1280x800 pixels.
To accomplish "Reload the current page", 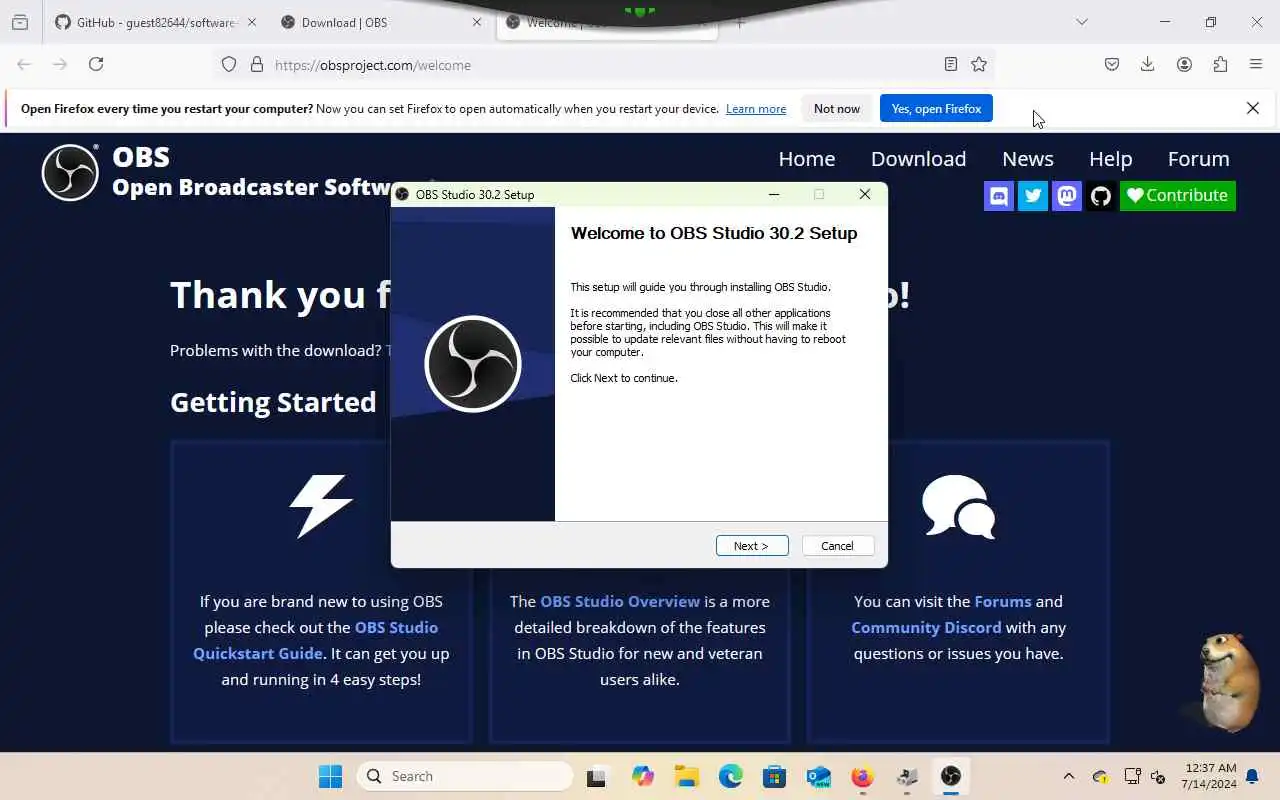I will [96, 64].
